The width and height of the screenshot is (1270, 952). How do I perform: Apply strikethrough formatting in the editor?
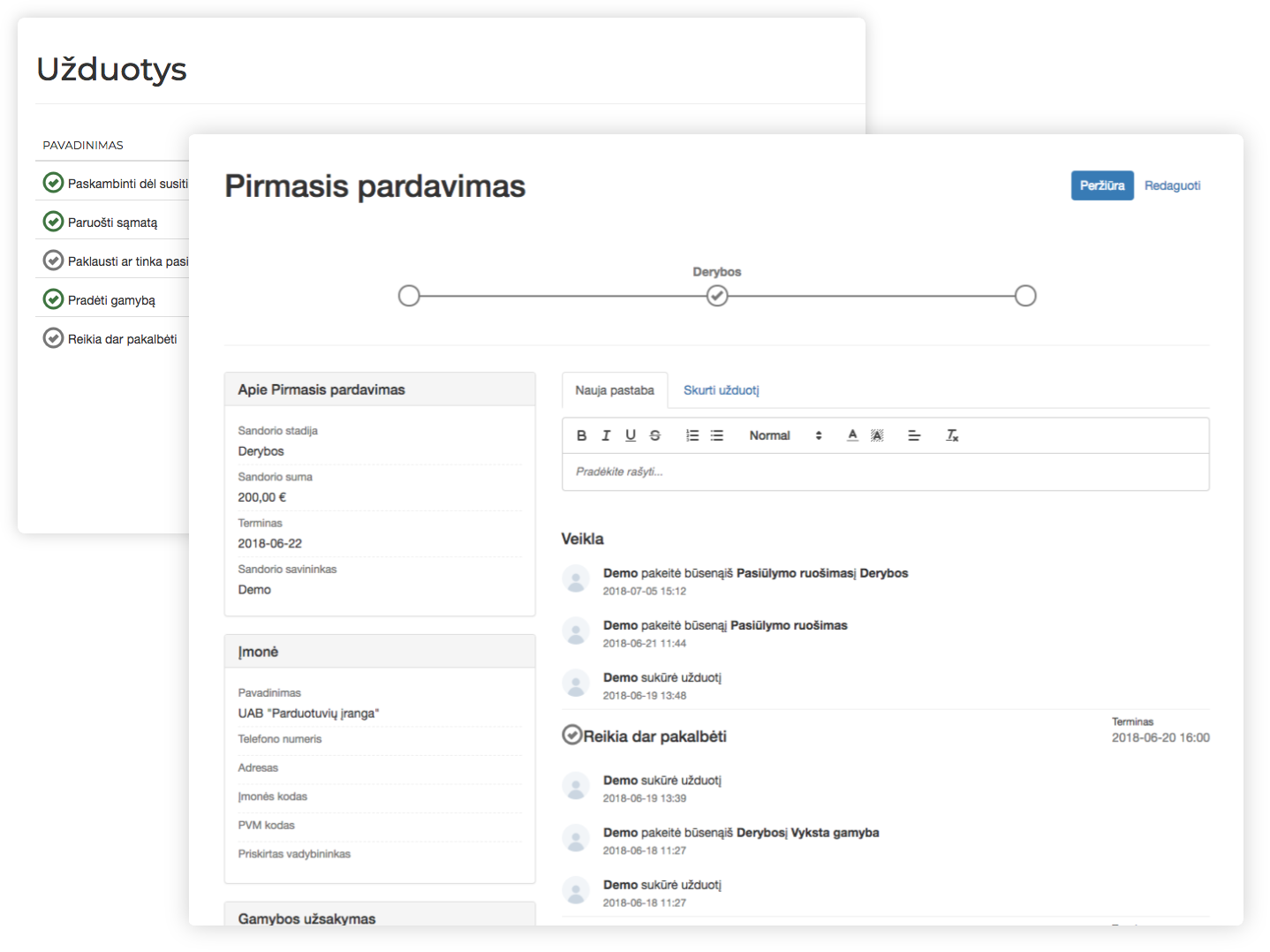[655, 435]
